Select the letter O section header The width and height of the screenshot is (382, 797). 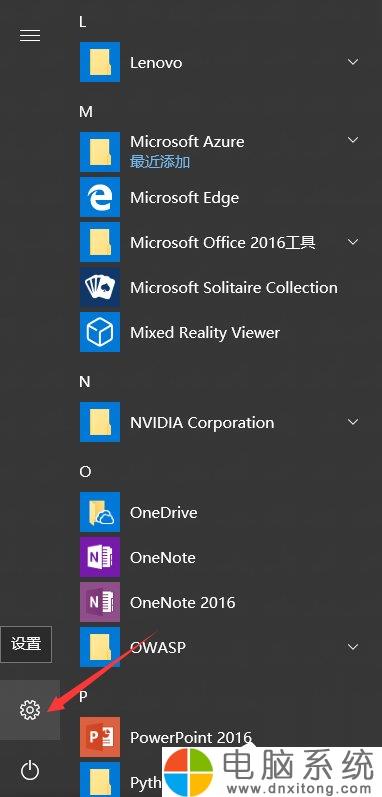[x=85, y=472]
